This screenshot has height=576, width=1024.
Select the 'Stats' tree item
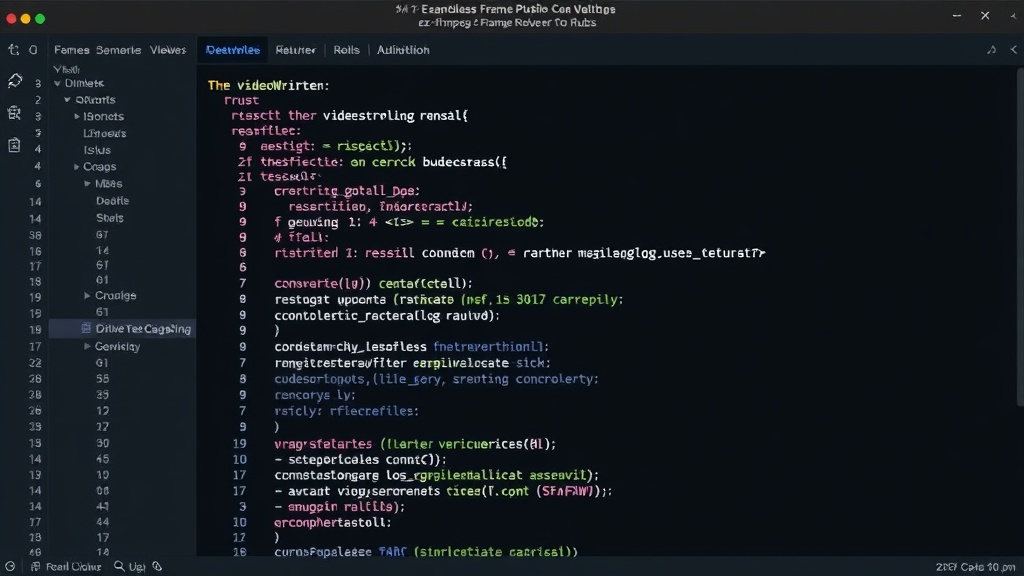[110, 218]
